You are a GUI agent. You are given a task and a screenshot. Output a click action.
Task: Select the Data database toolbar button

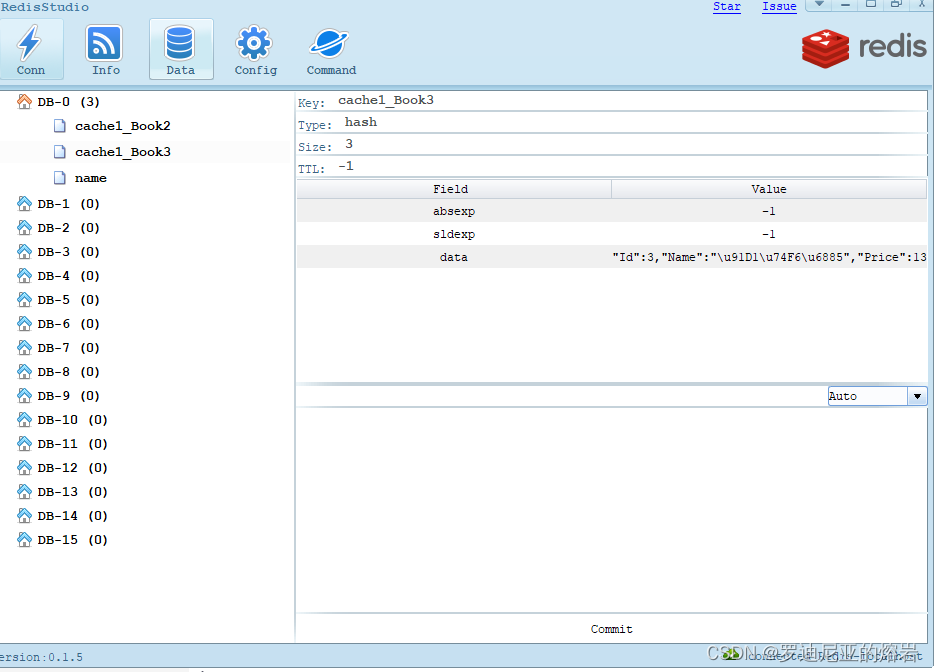180,49
